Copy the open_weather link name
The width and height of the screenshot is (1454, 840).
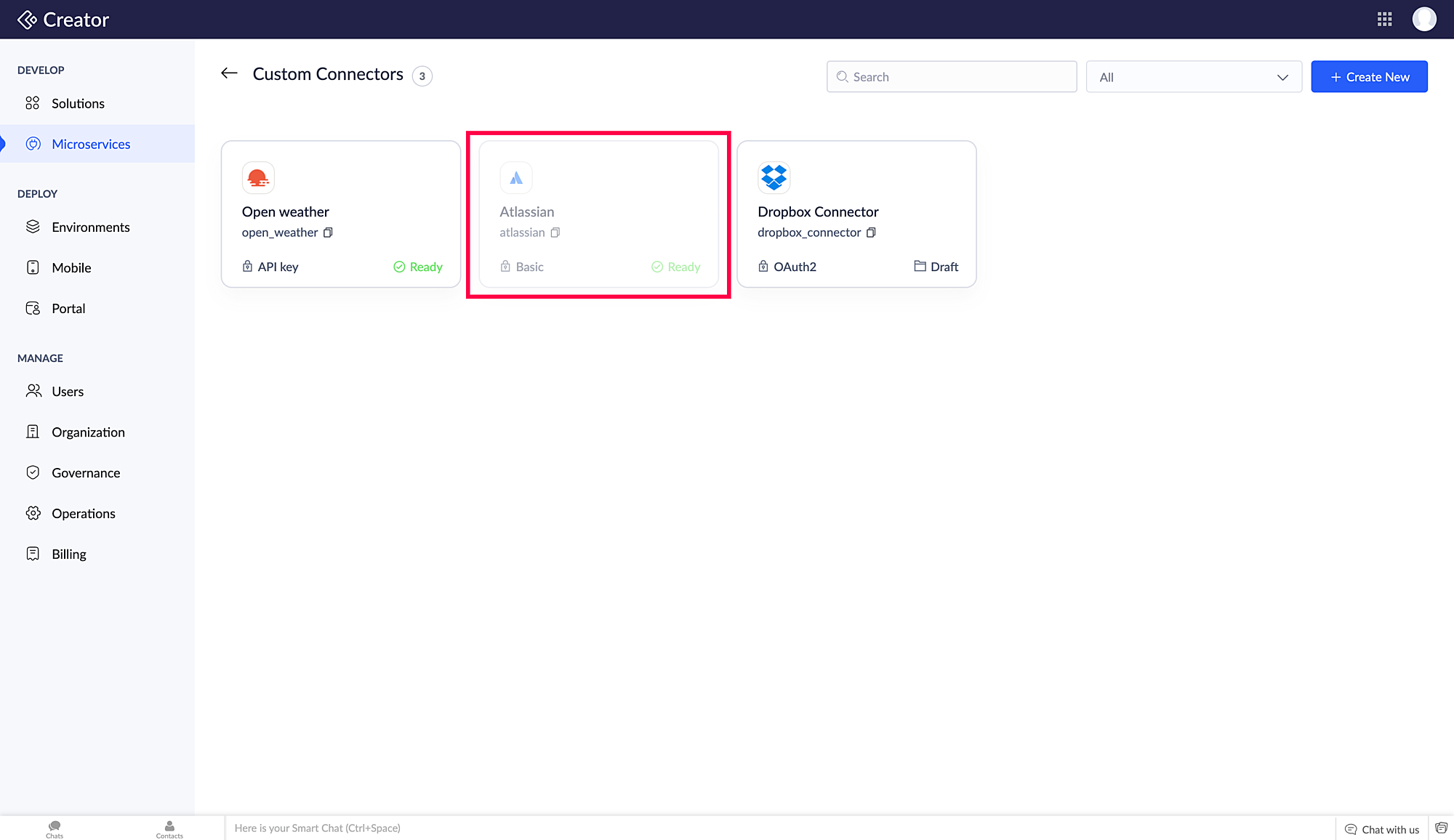[328, 233]
